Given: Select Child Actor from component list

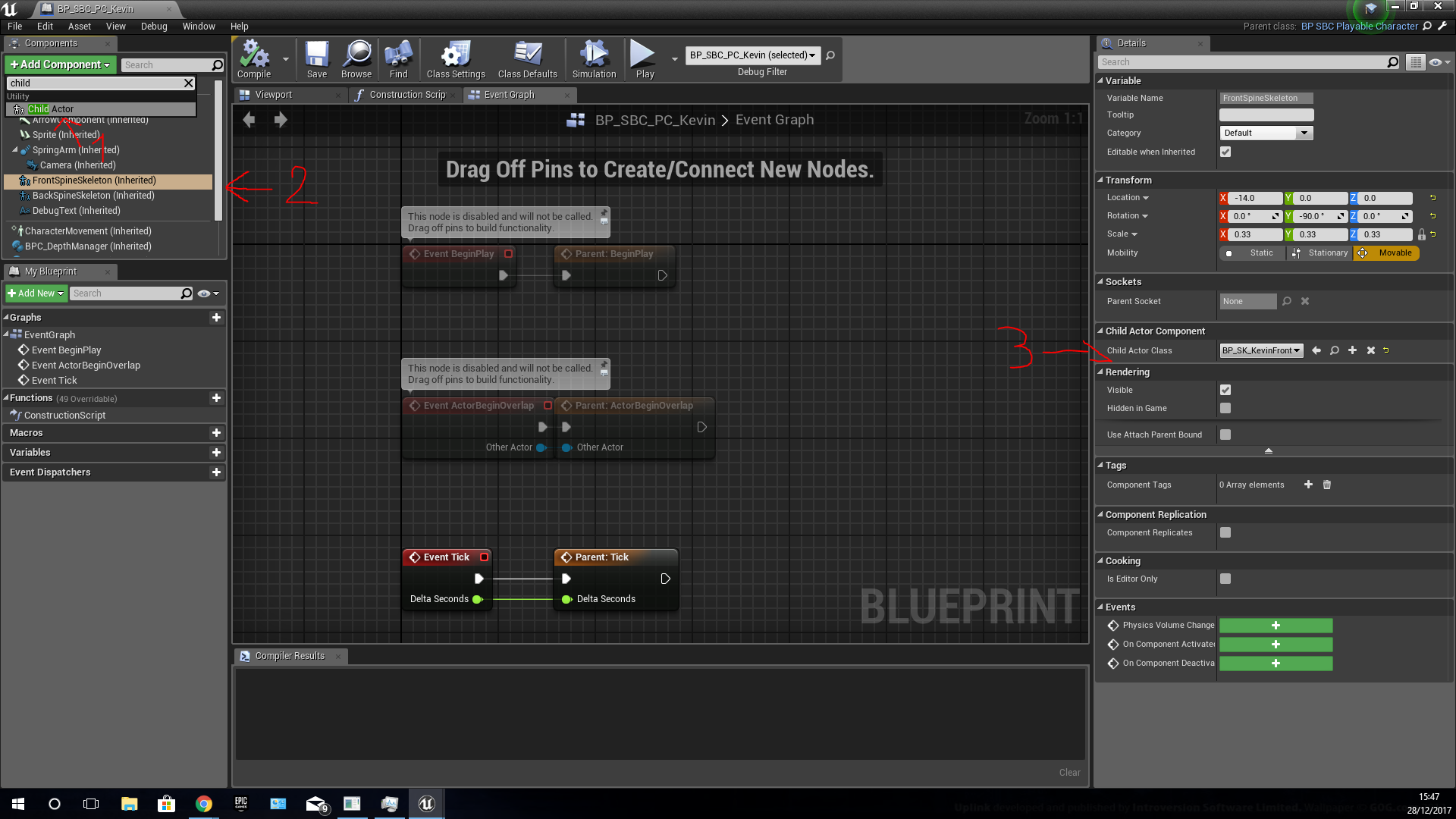Looking at the screenshot, I should tap(101, 109).
